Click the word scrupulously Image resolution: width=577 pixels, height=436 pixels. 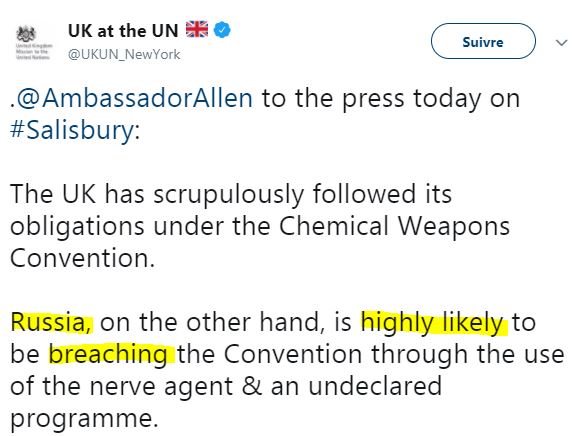(x=229, y=195)
